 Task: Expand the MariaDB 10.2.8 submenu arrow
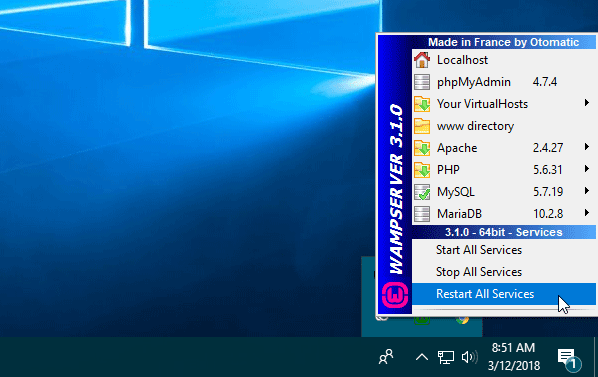click(587, 213)
